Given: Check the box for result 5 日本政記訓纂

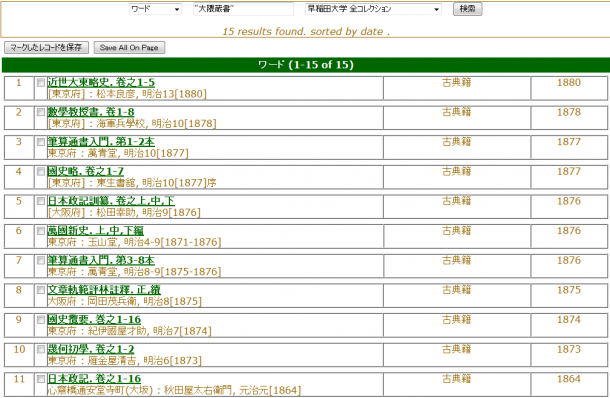Looking at the screenshot, I should [41, 201].
